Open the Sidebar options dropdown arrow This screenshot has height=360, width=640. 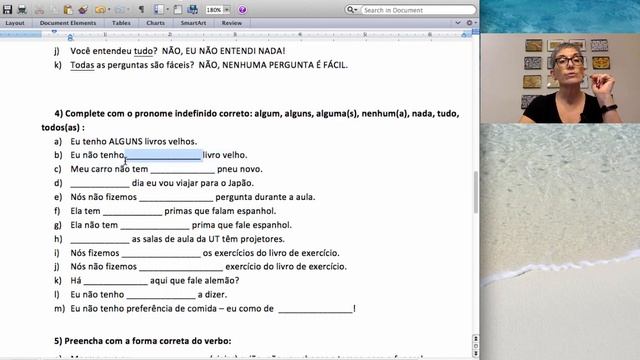click(x=167, y=10)
